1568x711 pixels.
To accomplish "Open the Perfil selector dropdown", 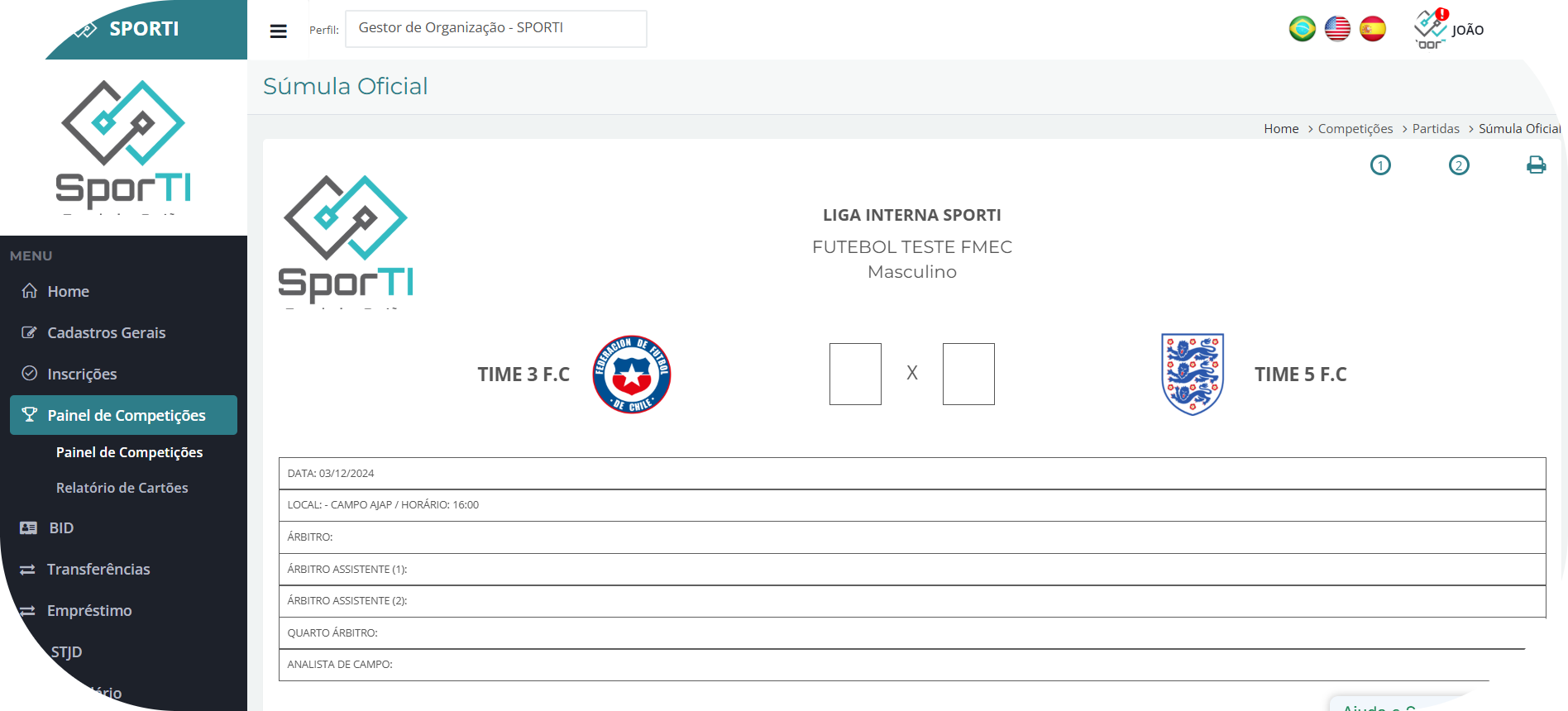I will click(495, 29).
